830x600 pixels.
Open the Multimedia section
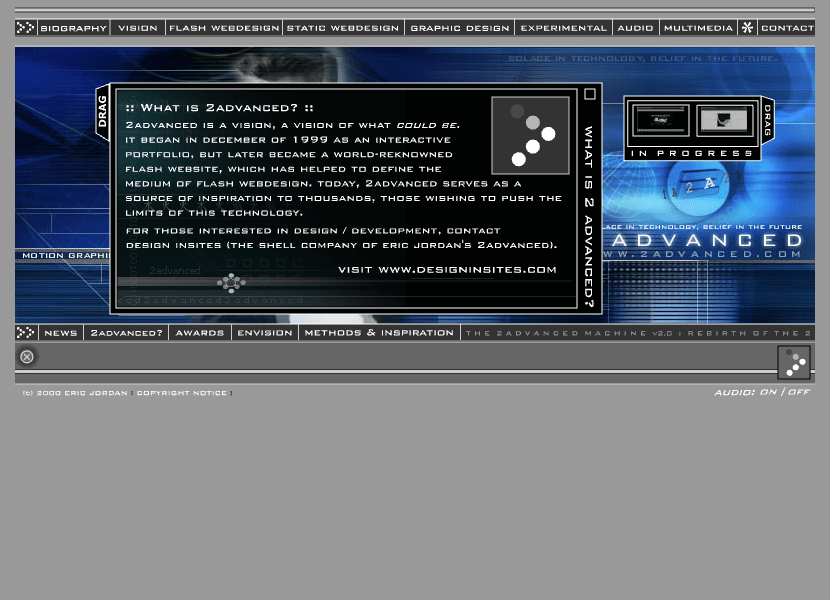click(x=698, y=28)
